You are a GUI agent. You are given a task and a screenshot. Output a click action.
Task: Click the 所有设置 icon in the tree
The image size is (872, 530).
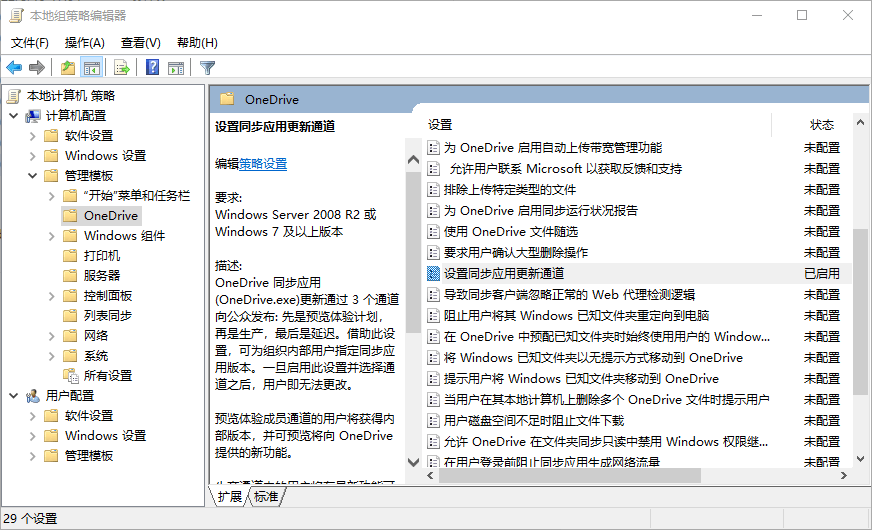(x=71, y=376)
